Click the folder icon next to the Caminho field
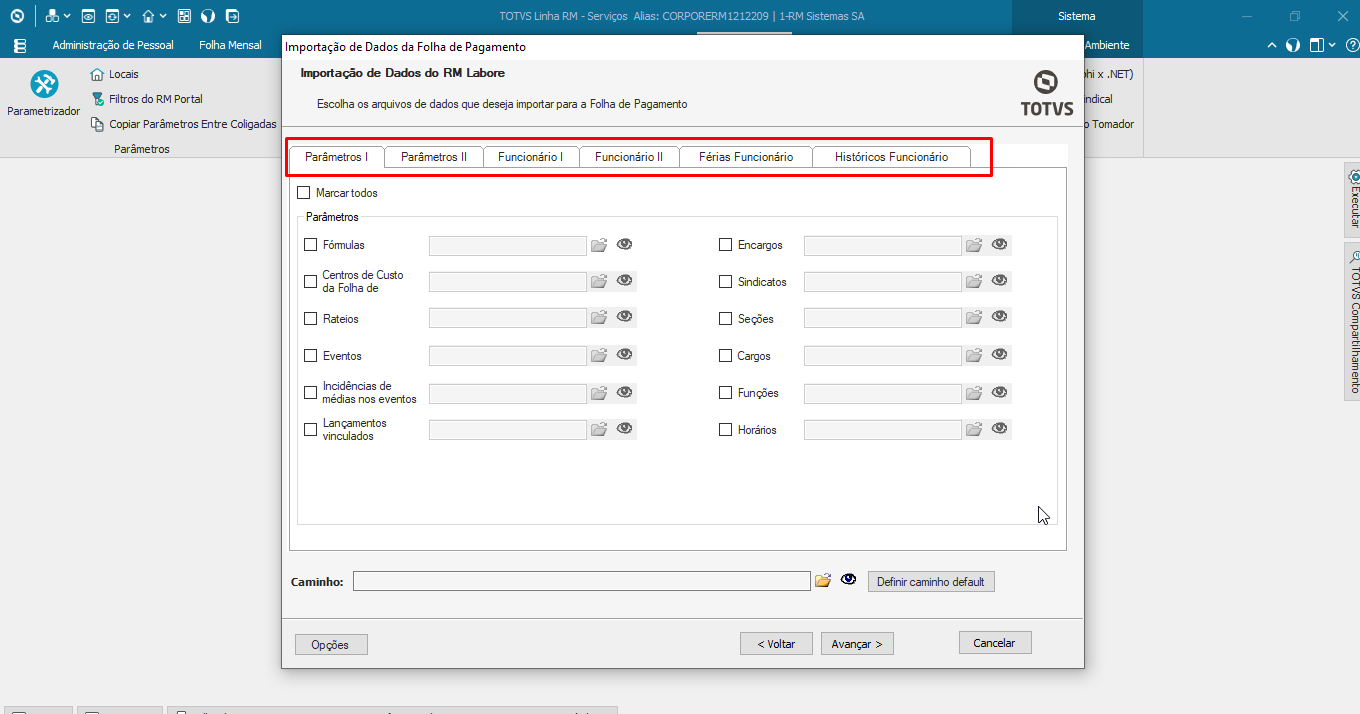 click(823, 581)
